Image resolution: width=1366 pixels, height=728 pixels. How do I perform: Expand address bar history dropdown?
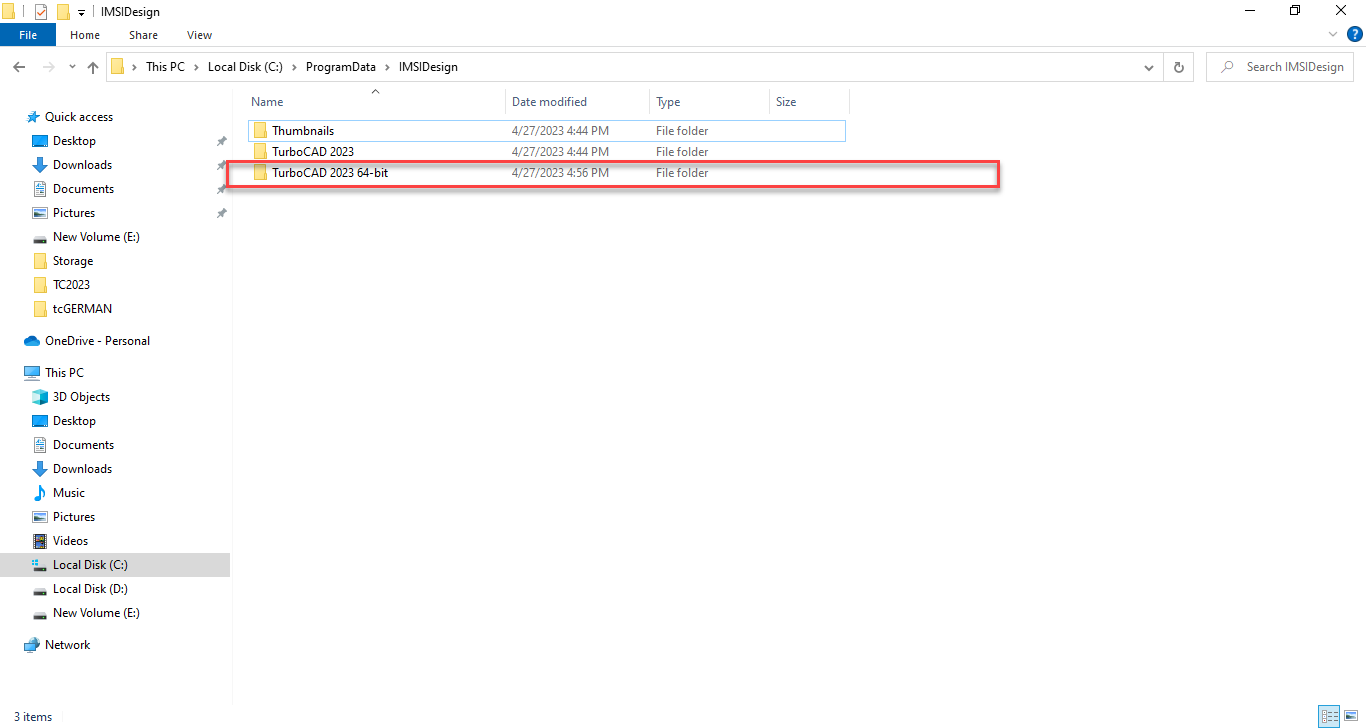[x=1148, y=67]
